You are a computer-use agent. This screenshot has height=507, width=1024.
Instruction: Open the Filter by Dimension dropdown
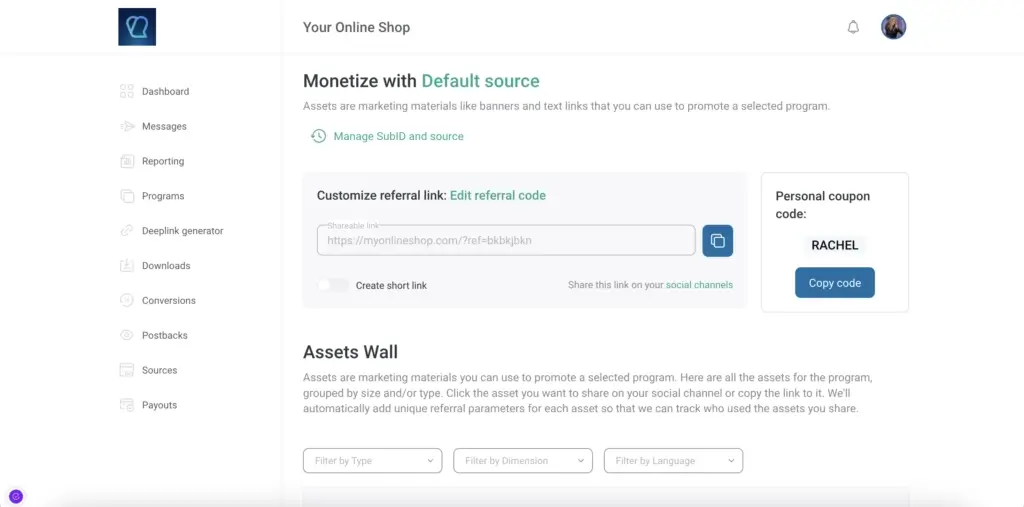(522, 461)
